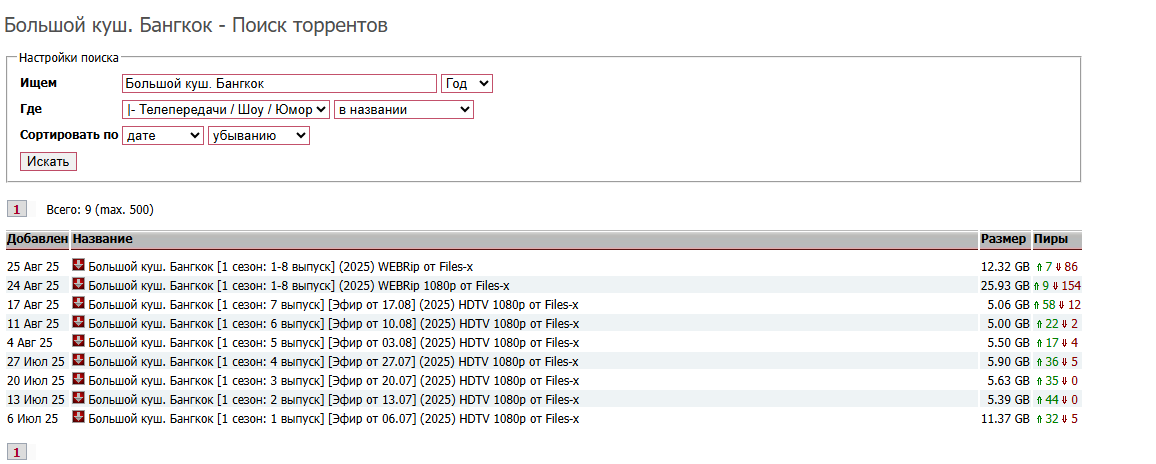Click the search text field with Большой куш
This screenshot has width=1156, height=464.
279,84
